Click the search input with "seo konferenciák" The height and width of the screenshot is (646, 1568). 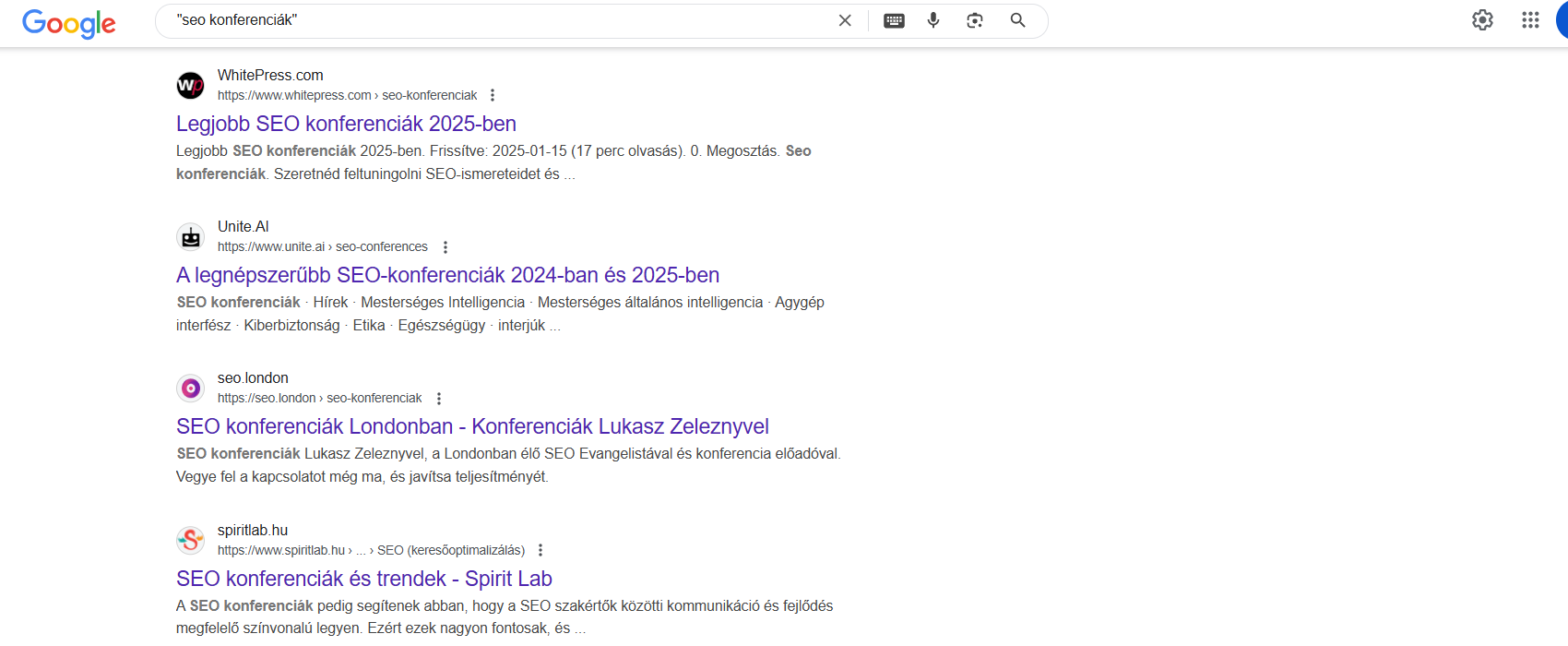coord(498,20)
